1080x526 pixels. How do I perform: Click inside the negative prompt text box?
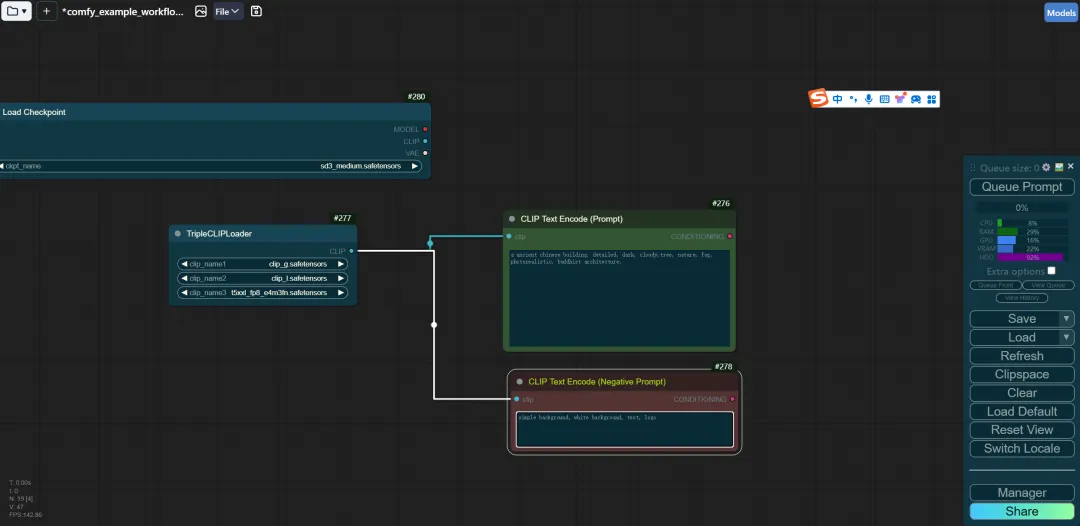point(625,430)
